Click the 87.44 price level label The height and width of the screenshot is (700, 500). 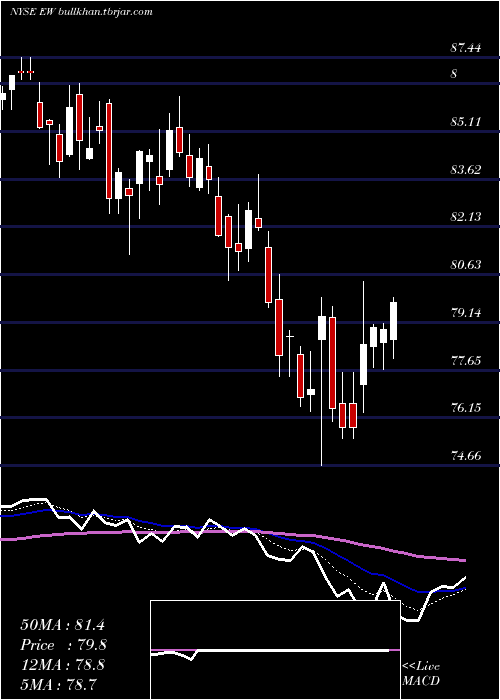point(466,48)
